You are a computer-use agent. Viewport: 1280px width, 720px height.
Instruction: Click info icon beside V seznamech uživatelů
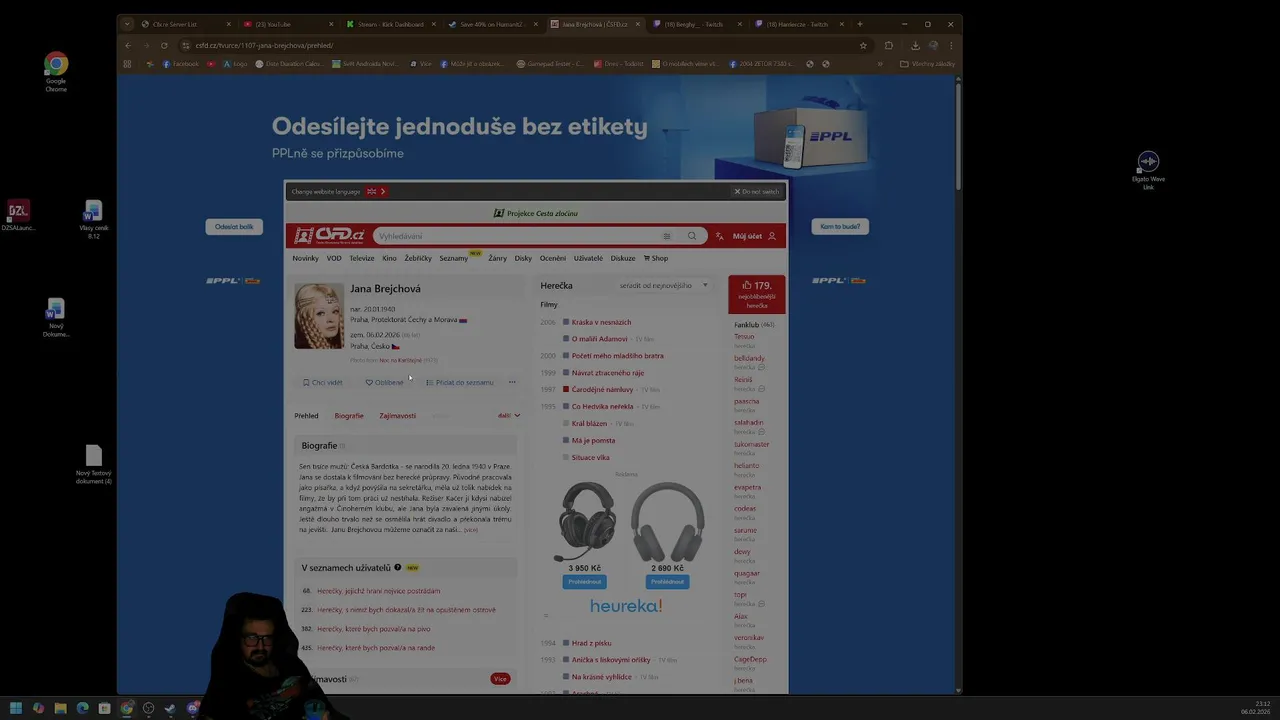pos(397,567)
